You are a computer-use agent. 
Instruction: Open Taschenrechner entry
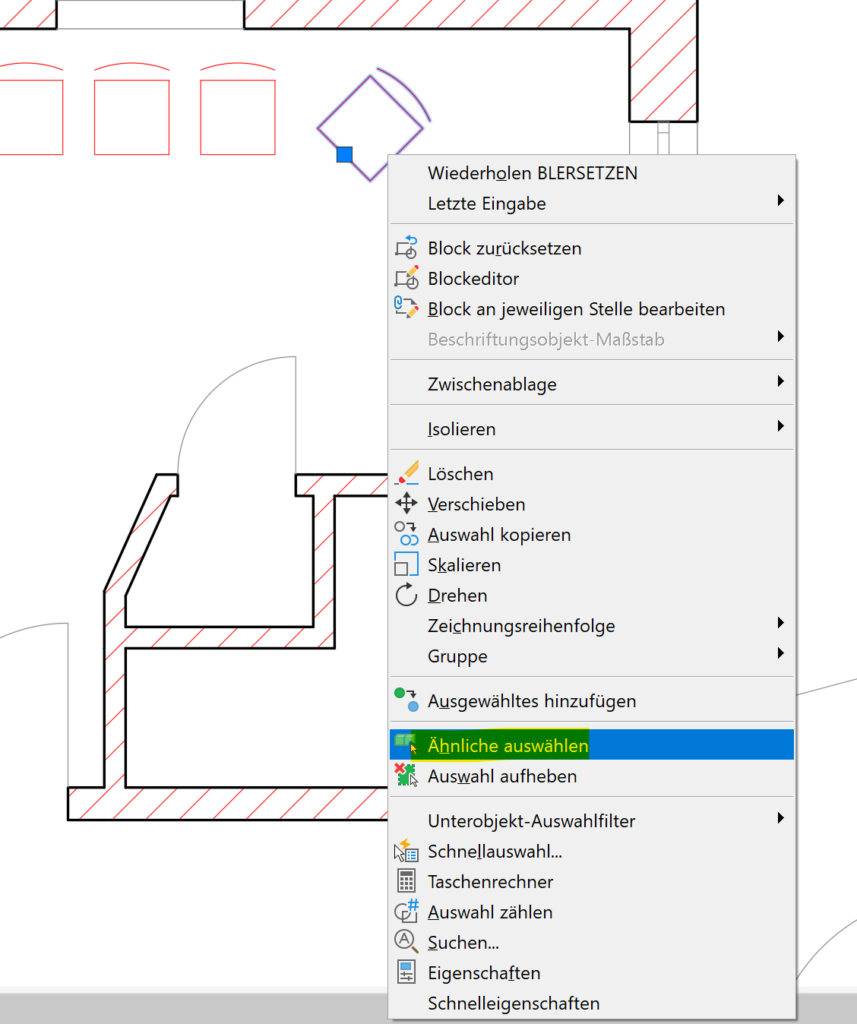[x=592, y=882]
